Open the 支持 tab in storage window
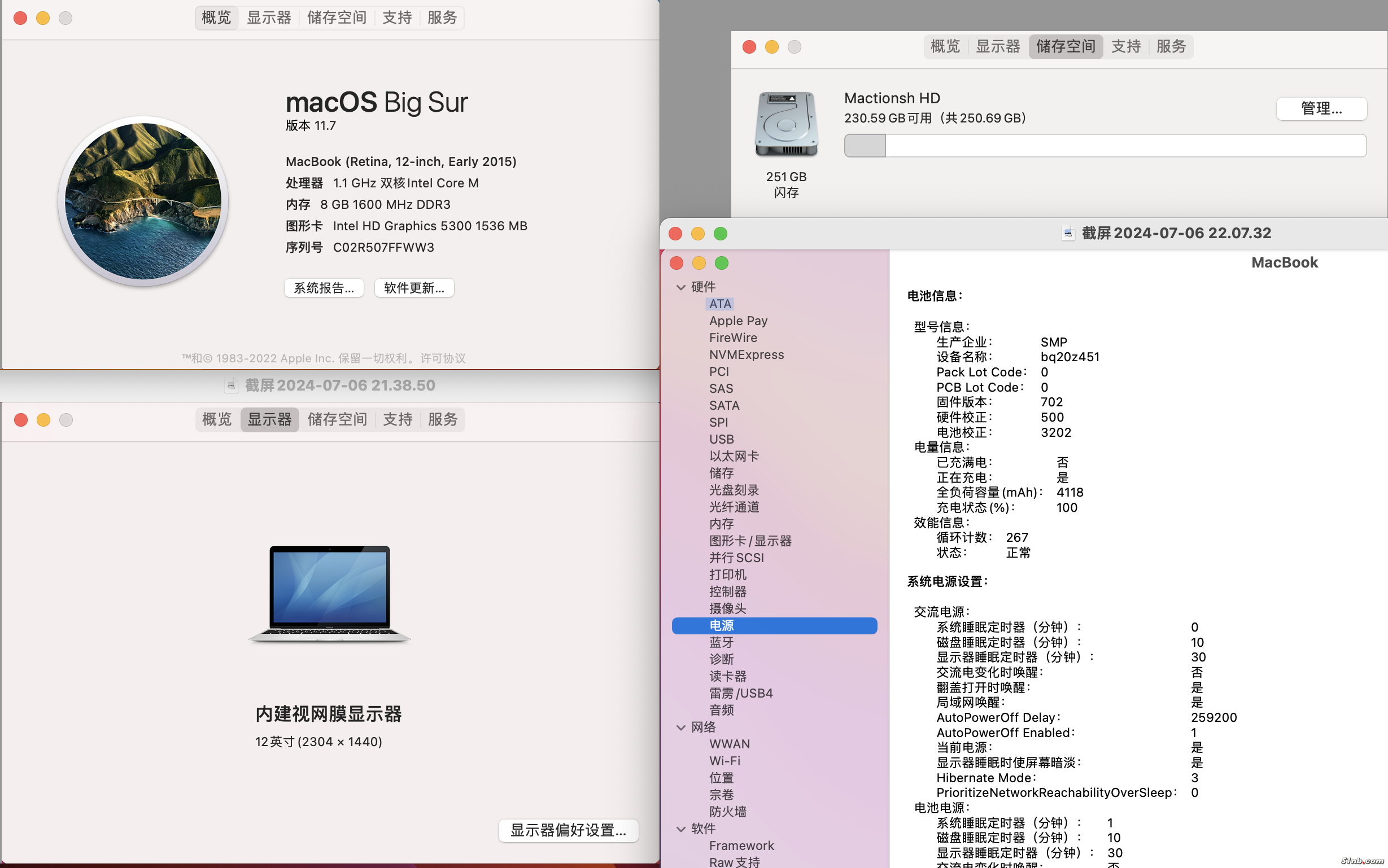 click(1125, 46)
